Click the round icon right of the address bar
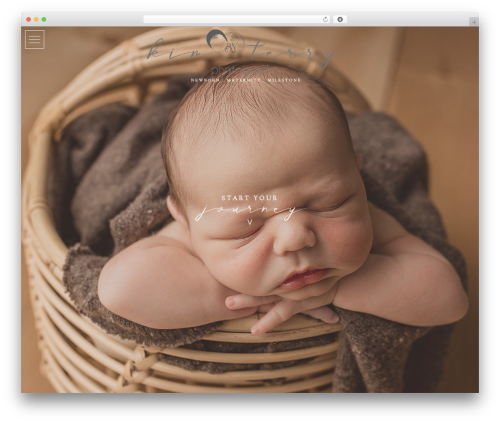 pyautogui.click(x=340, y=19)
